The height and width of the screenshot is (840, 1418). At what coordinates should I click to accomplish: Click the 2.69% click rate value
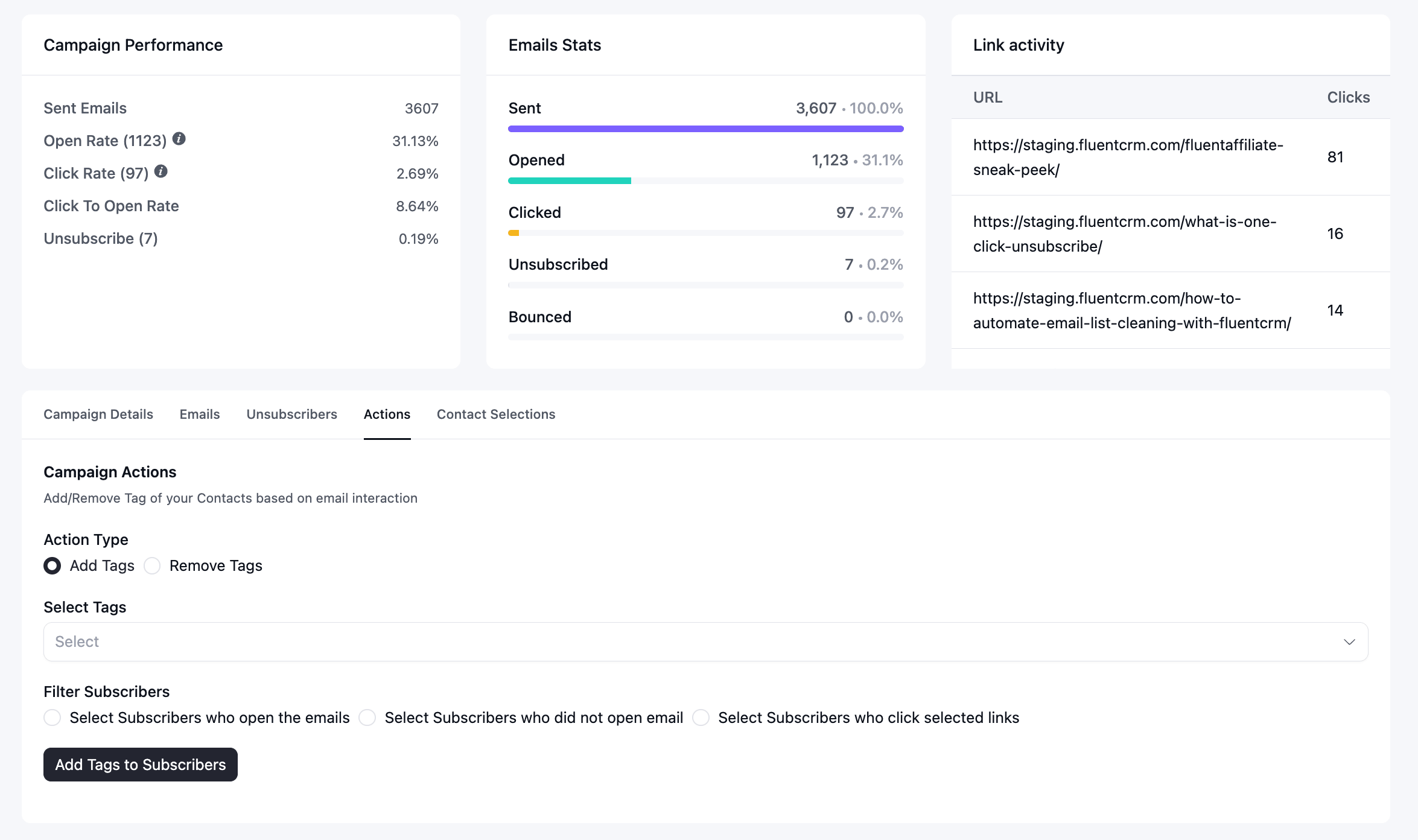pos(417,173)
